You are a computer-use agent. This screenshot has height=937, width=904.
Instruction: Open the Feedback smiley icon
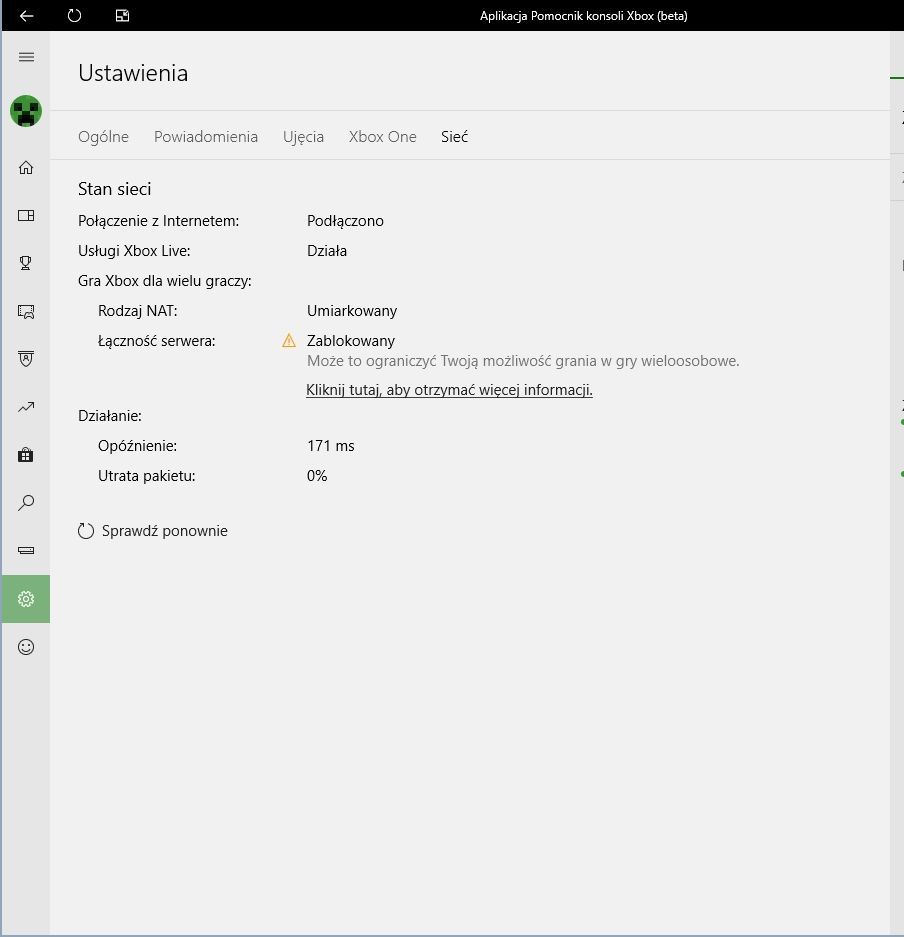tap(26, 647)
